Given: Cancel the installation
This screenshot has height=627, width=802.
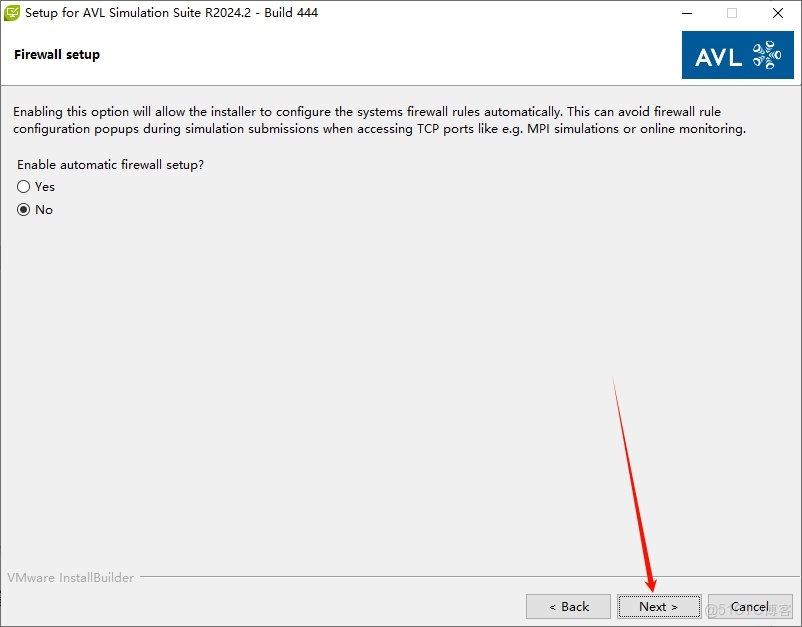Looking at the screenshot, I should [x=749, y=606].
